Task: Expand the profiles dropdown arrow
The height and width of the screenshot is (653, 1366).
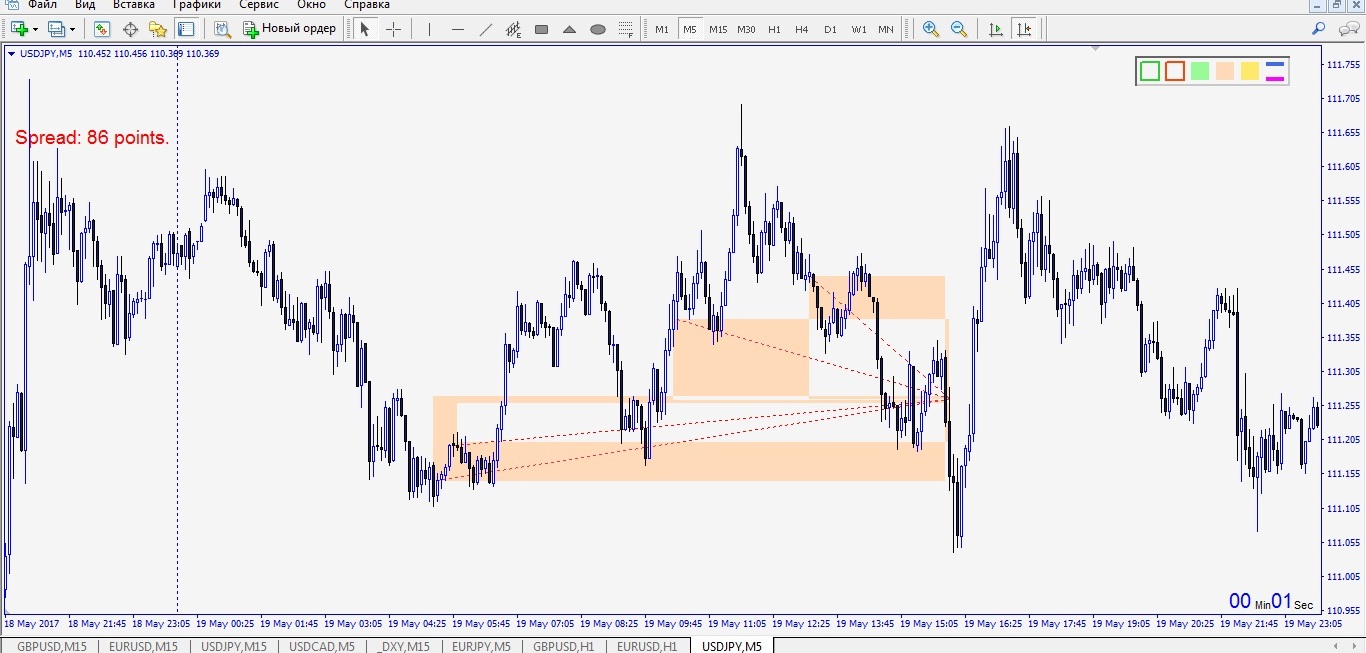Action: coord(73,29)
